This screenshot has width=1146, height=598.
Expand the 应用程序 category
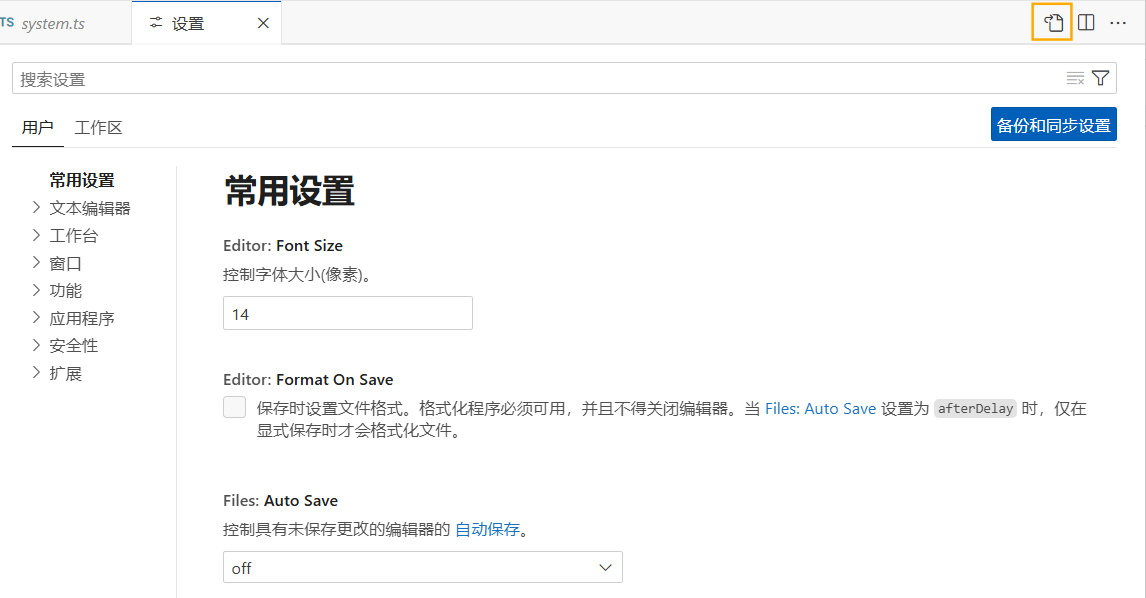(x=36, y=317)
